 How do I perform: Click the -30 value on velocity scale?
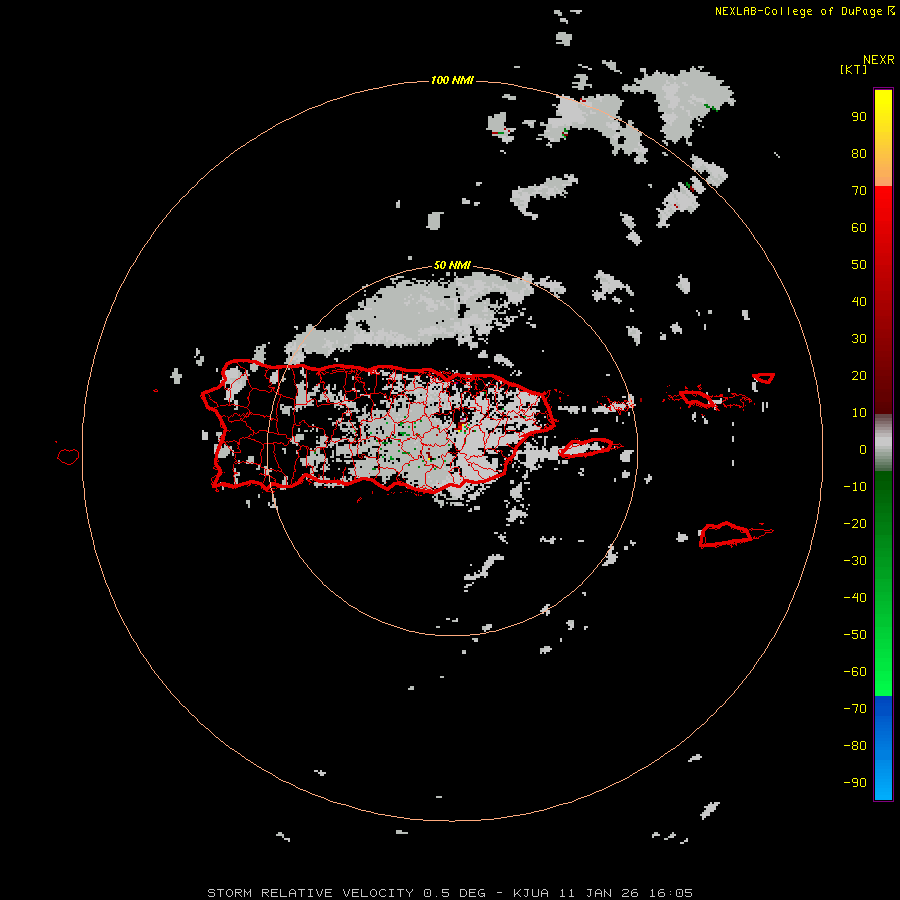855,561
